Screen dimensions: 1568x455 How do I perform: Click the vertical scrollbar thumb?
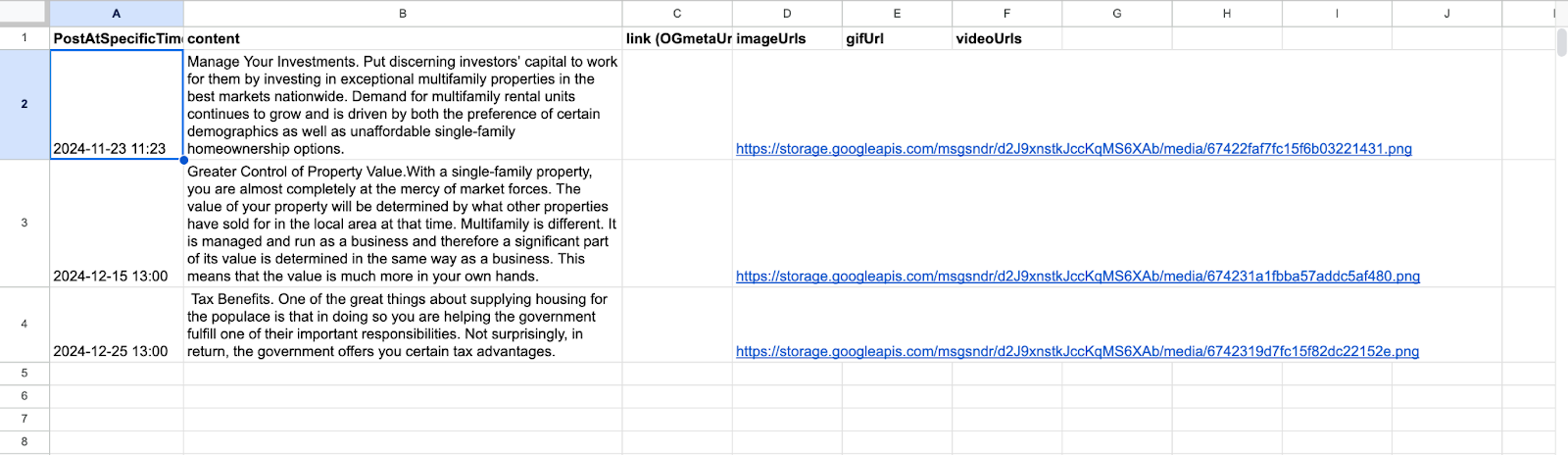pyautogui.click(x=1561, y=42)
